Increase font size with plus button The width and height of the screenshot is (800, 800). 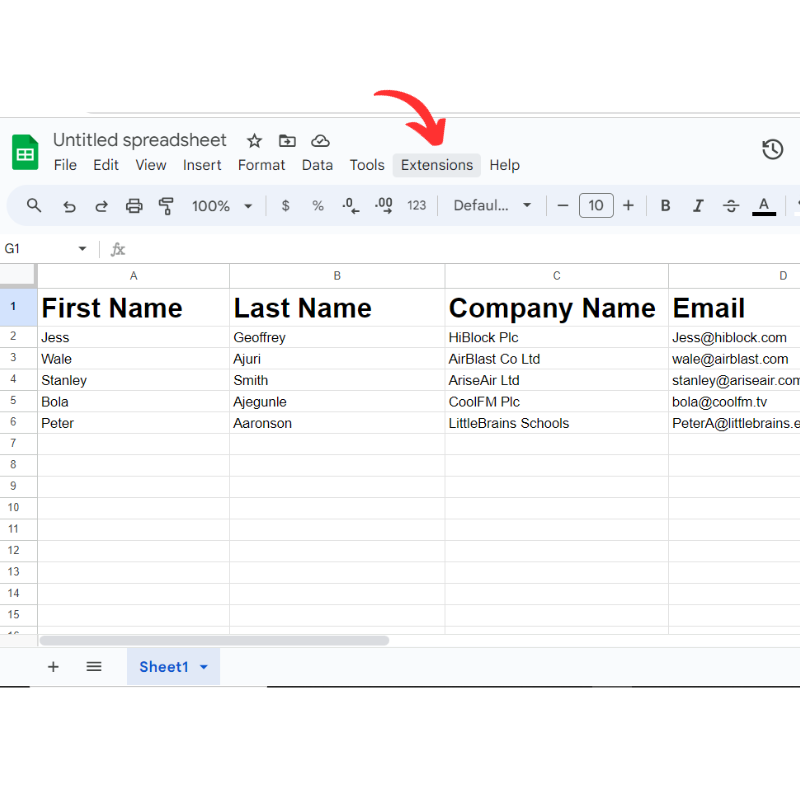coord(629,206)
